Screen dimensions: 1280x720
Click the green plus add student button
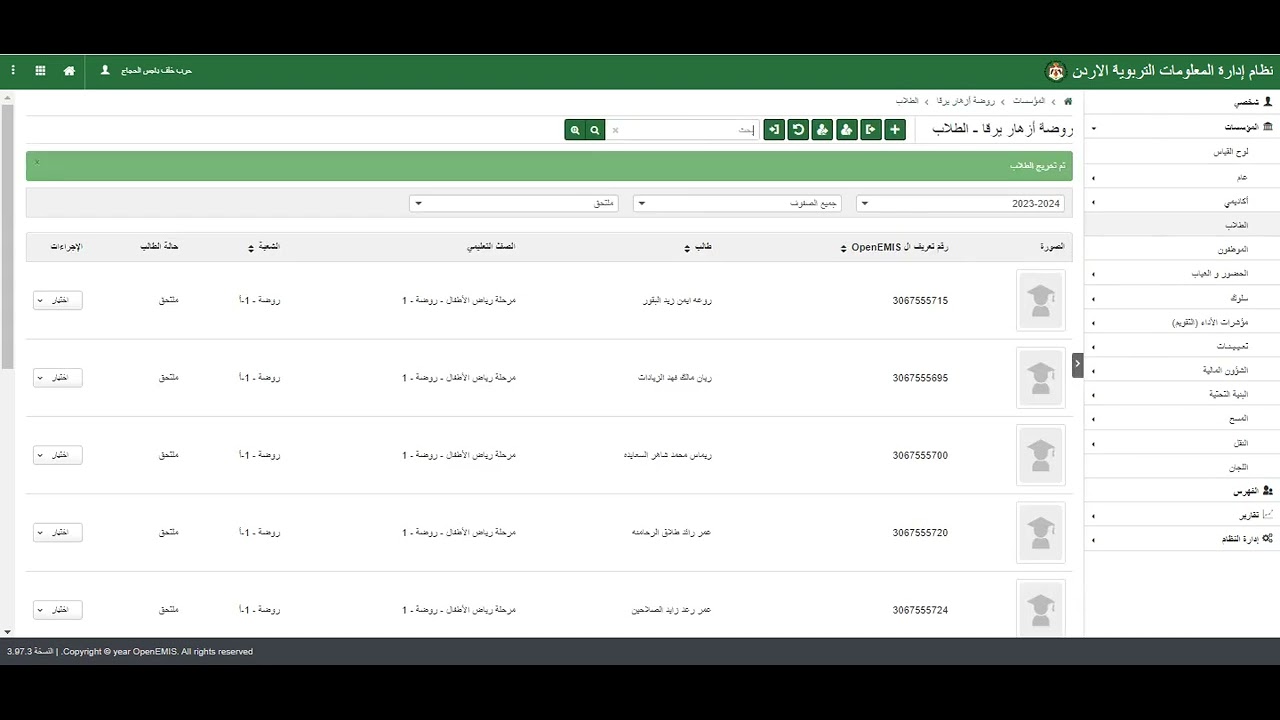[895, 129]
